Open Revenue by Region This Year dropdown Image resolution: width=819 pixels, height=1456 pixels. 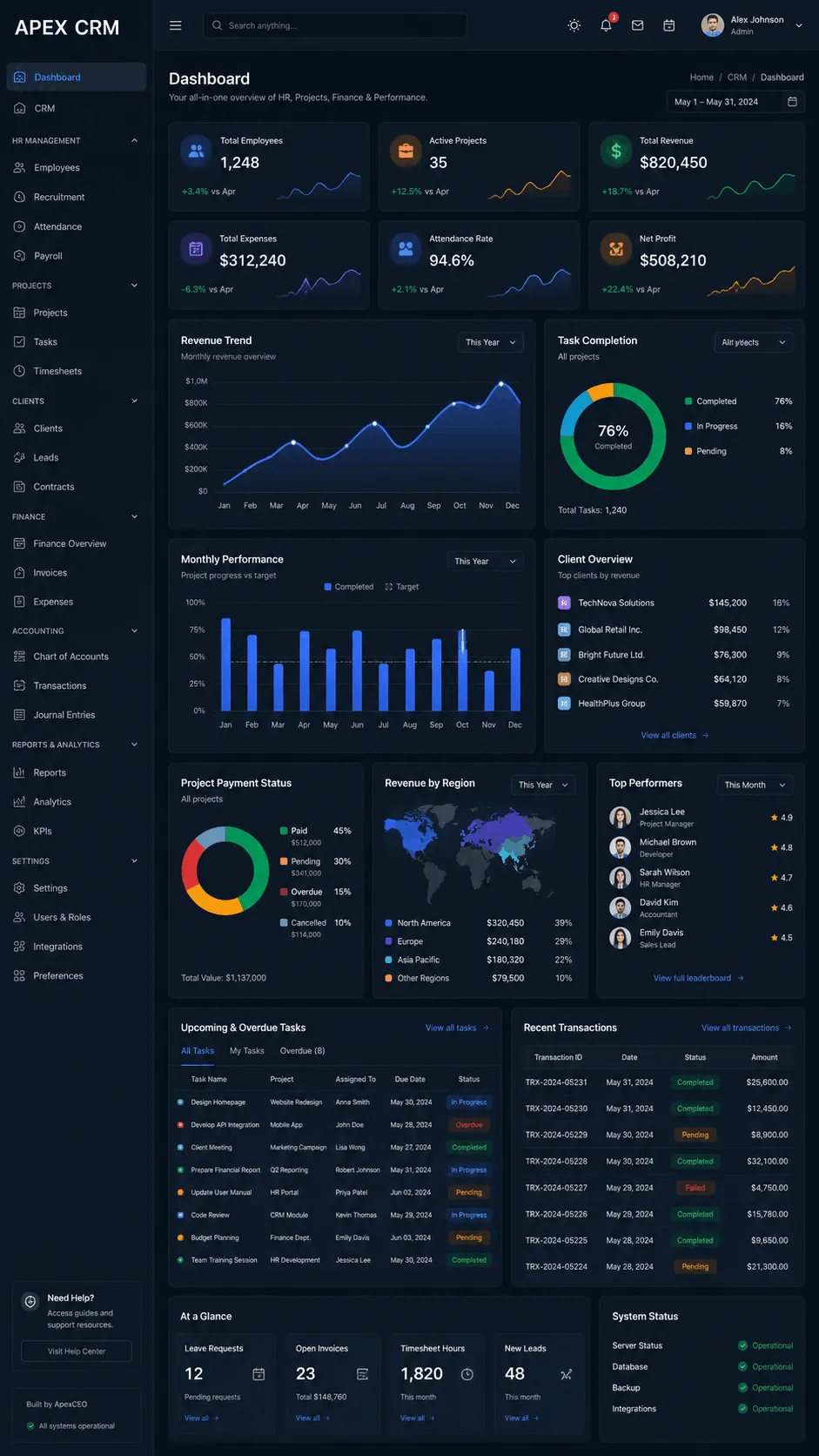(x=543, y=785)
